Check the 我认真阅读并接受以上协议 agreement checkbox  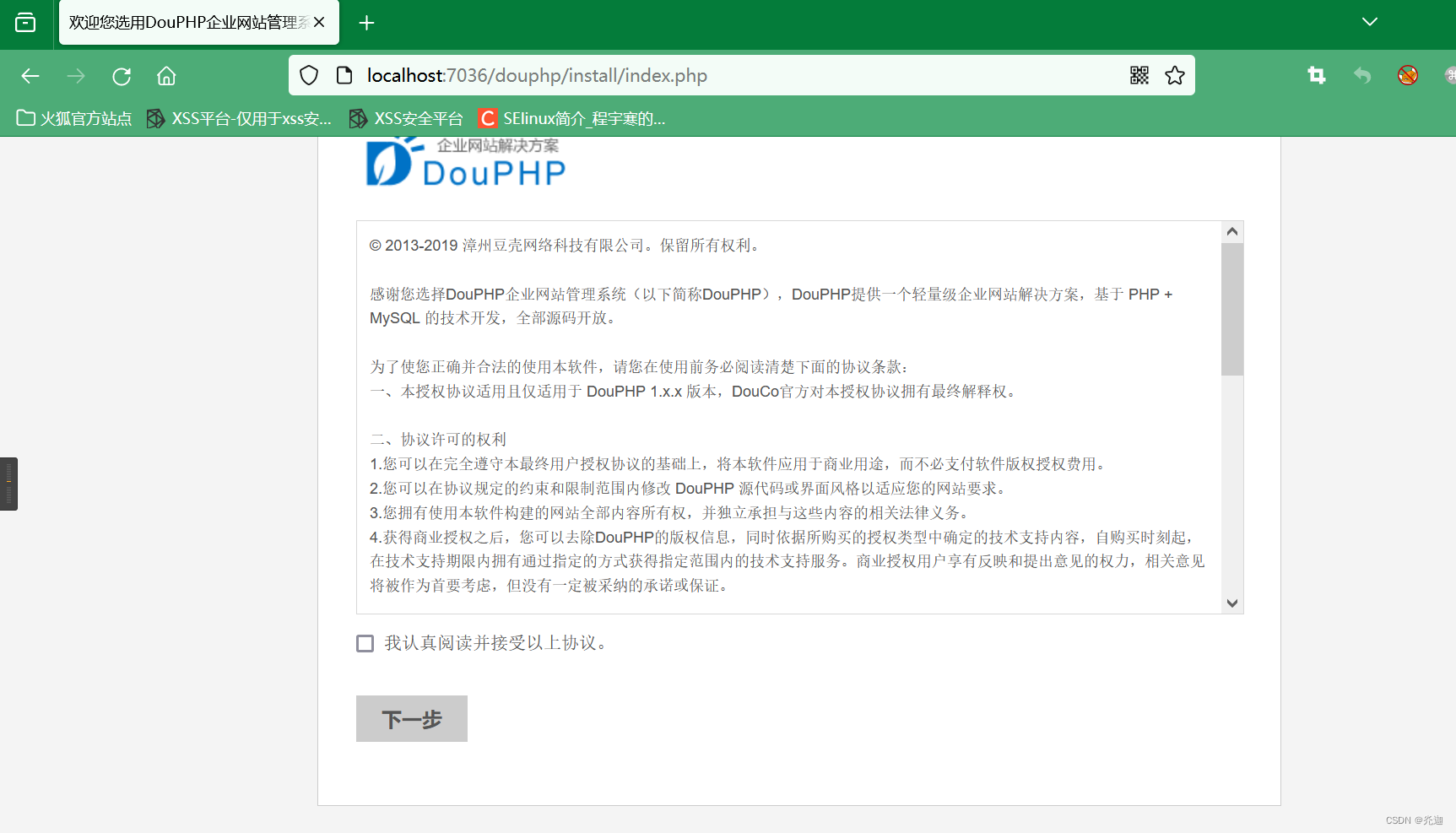[x=365, y=643]
